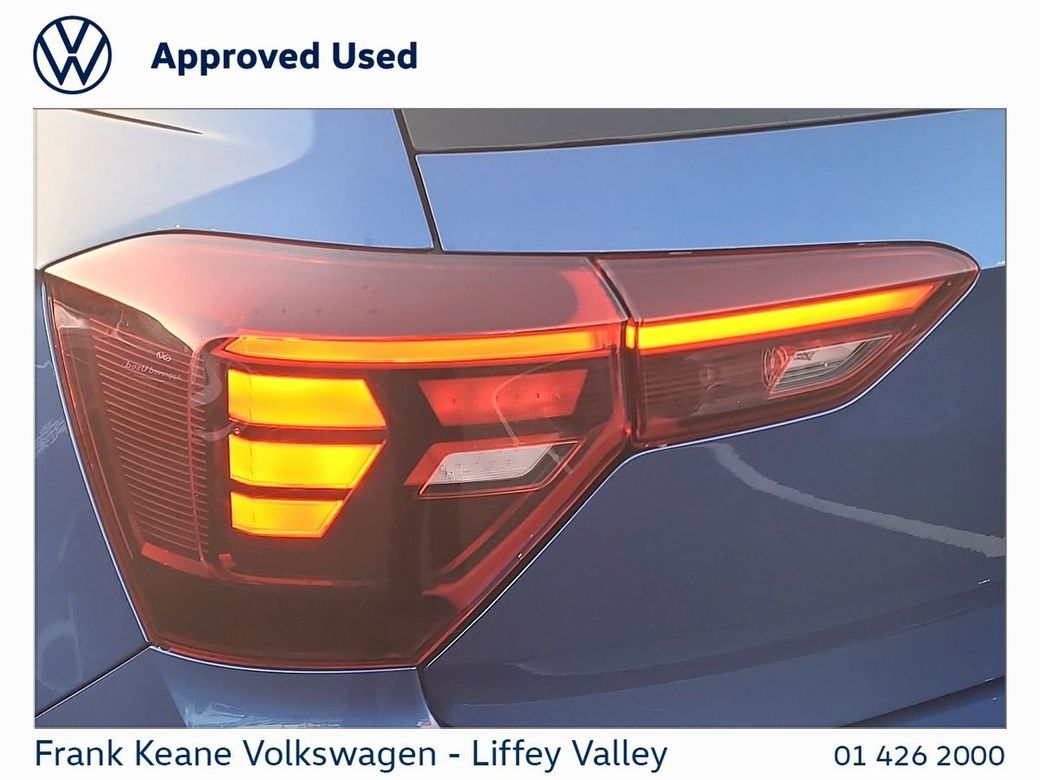Click the white reverse light in outer lamp

491,468
